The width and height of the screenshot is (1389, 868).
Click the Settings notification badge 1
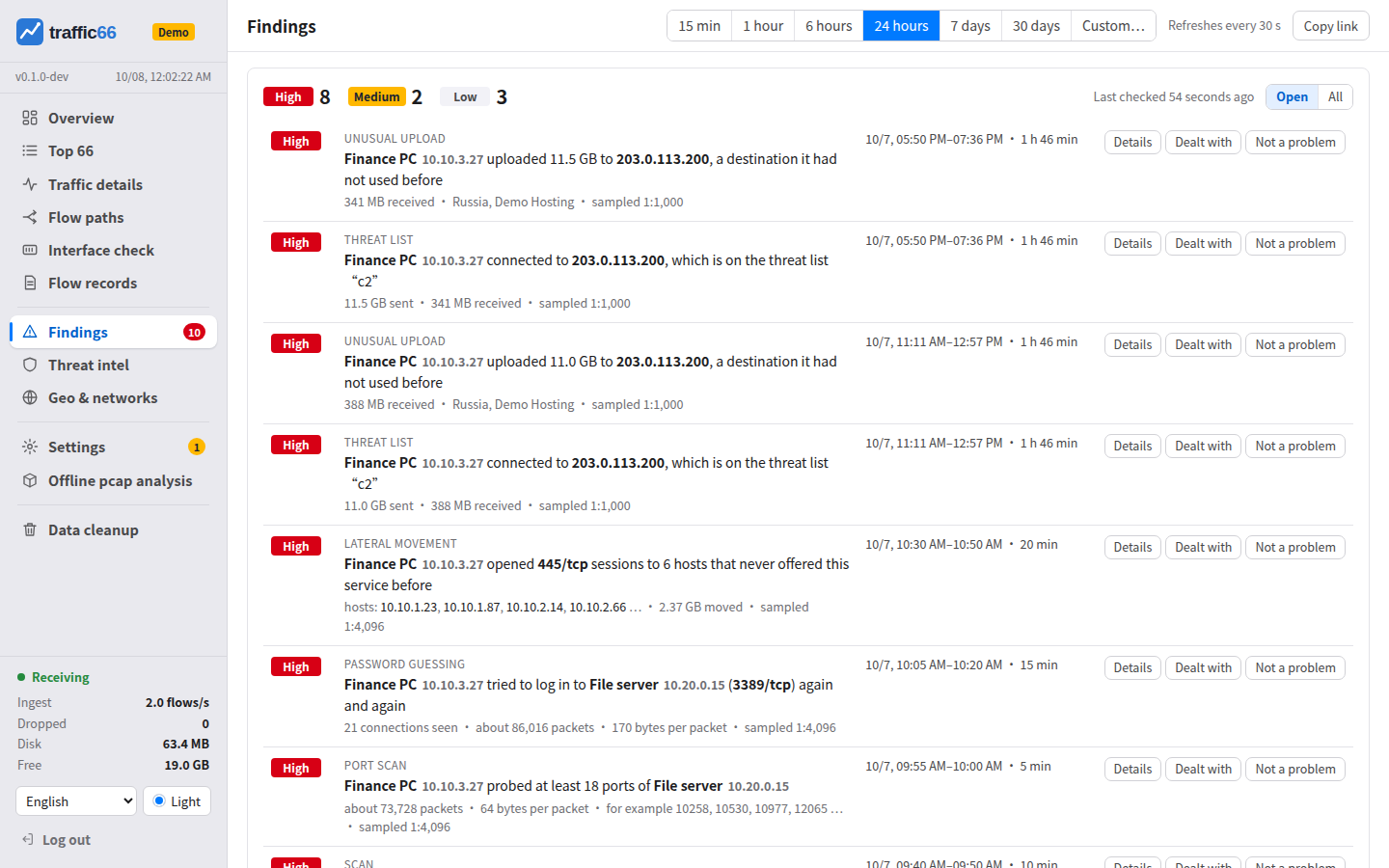197,447
